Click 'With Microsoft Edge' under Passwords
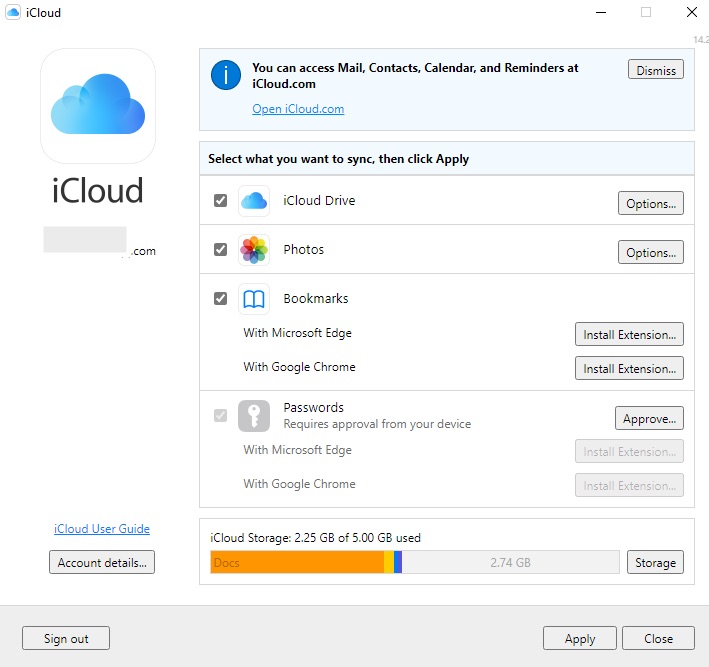This screenshot has height=667, width=709. point(298,450)
